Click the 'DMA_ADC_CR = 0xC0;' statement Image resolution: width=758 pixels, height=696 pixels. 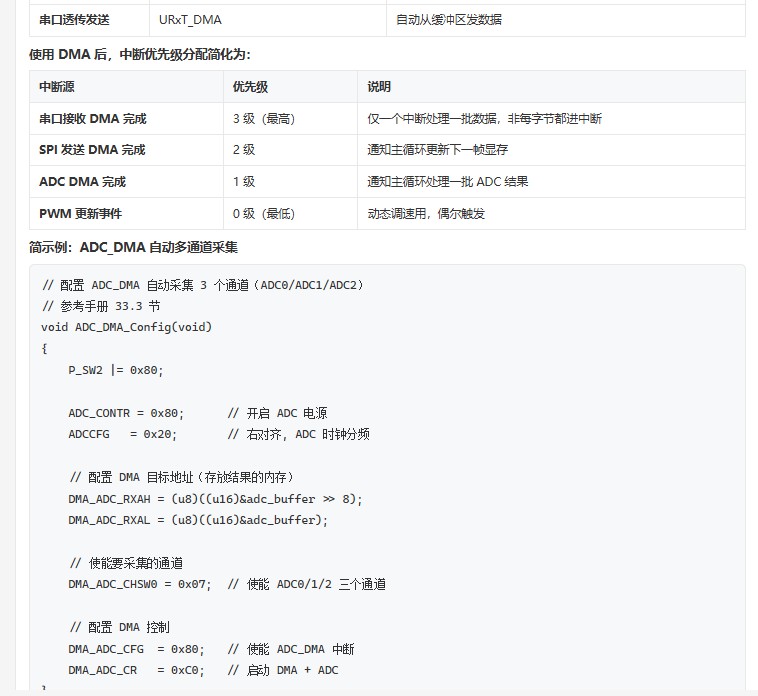pos(136,670)
